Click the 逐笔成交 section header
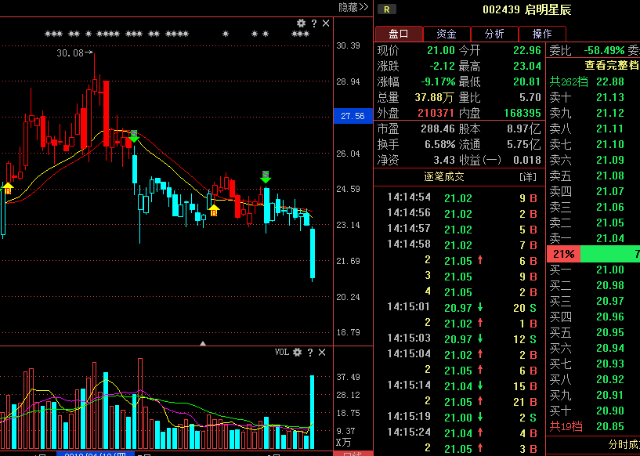The image size is (640, 456). (x=444, y=177)
